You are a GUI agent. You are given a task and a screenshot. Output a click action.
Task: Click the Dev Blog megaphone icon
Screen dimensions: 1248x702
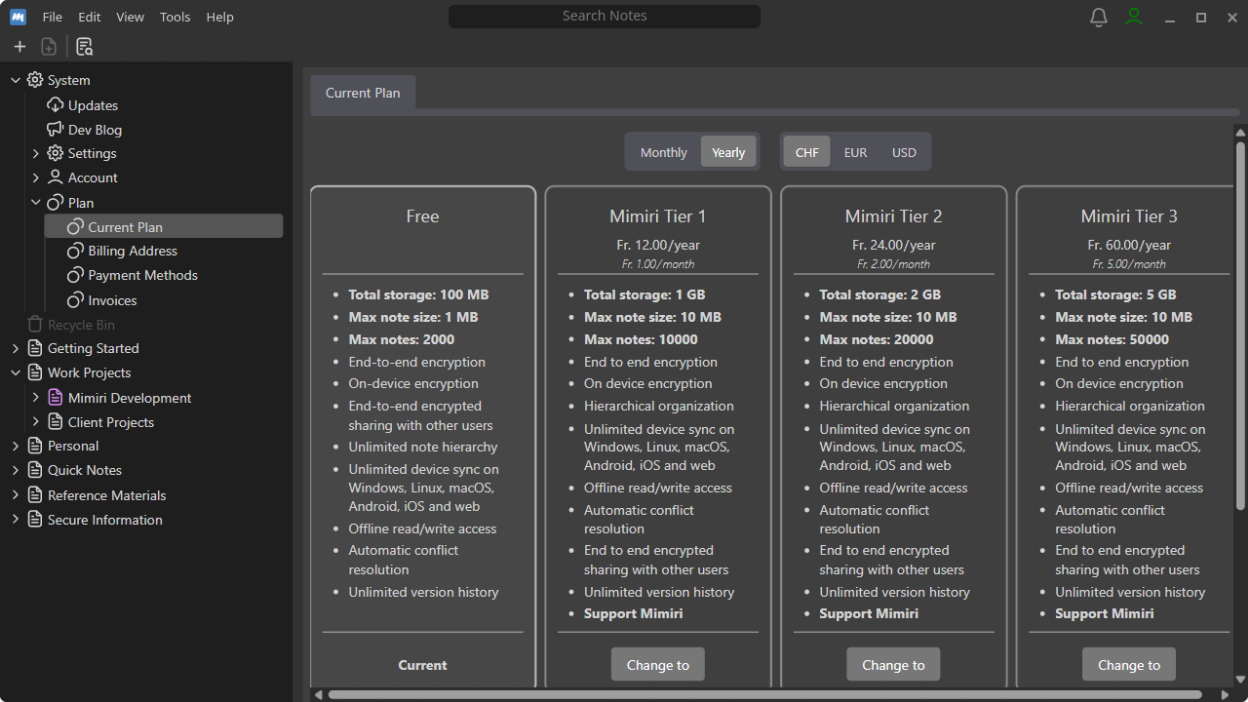[x=55, y=129]
